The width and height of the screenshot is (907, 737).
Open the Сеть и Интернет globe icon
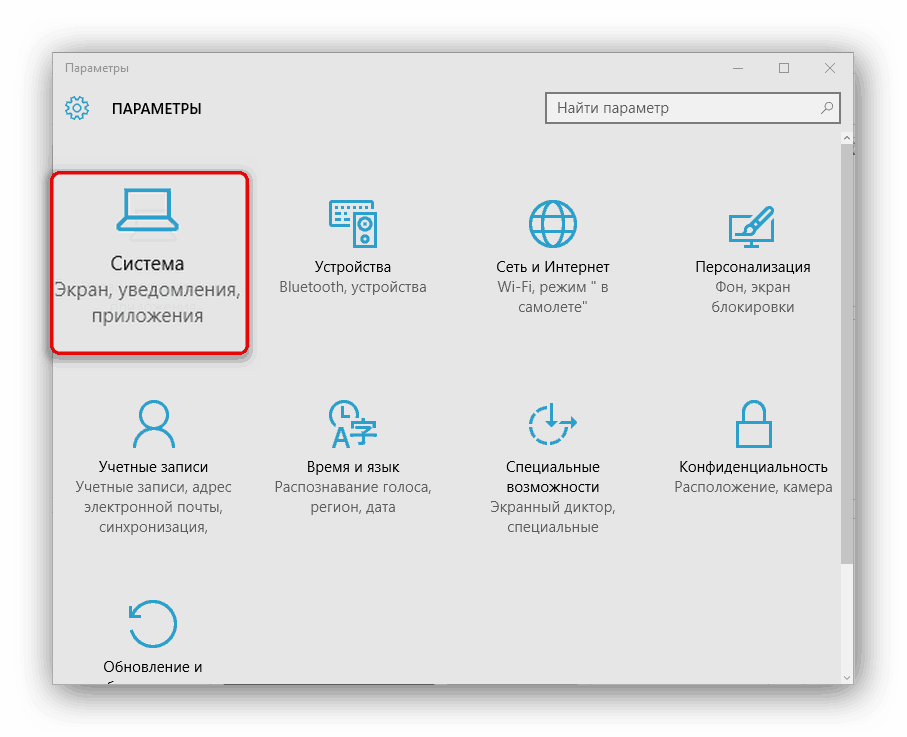point(552,224)
